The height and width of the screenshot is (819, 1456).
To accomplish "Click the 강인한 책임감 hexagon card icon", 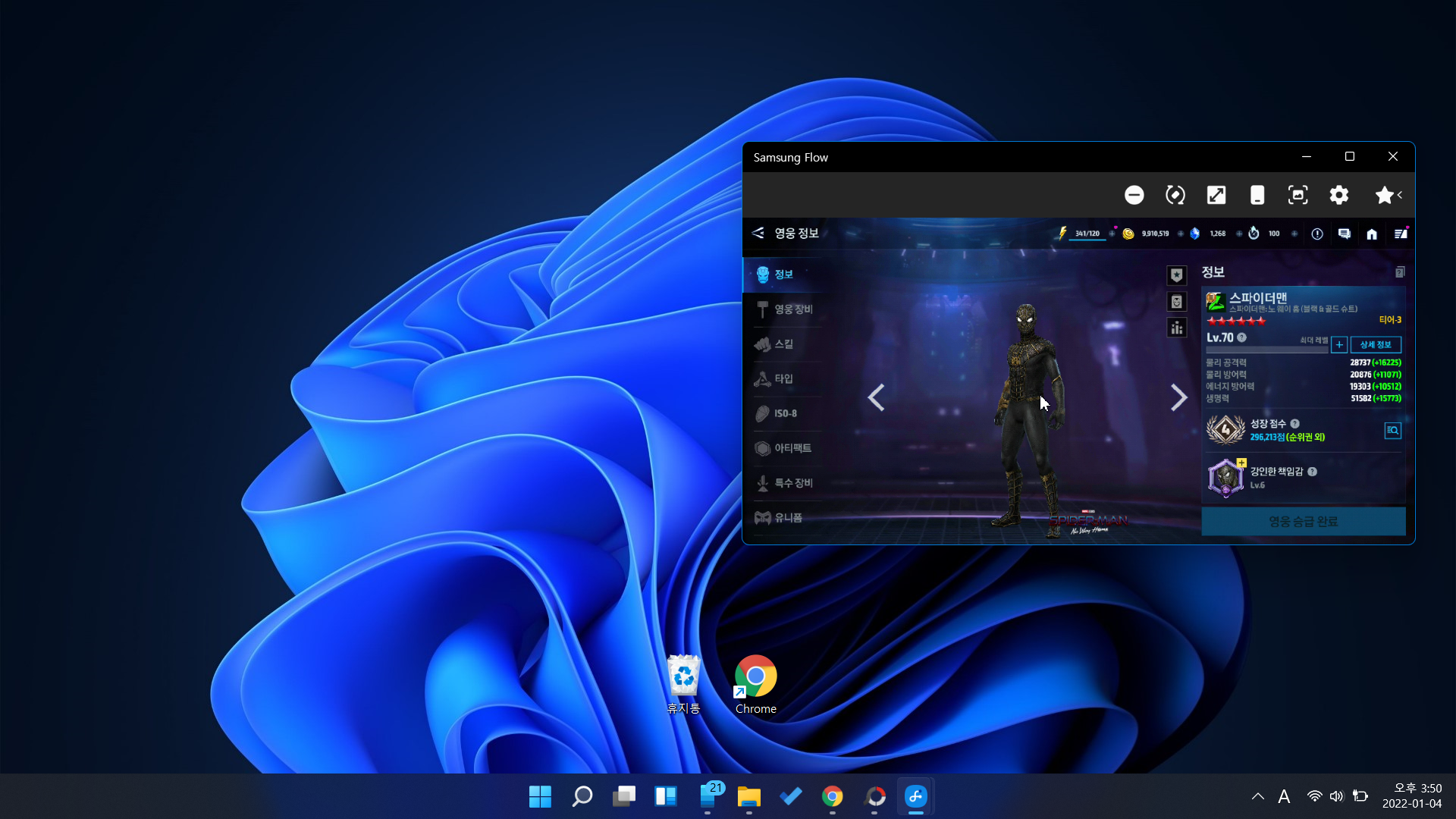I will pos(1225,478).
